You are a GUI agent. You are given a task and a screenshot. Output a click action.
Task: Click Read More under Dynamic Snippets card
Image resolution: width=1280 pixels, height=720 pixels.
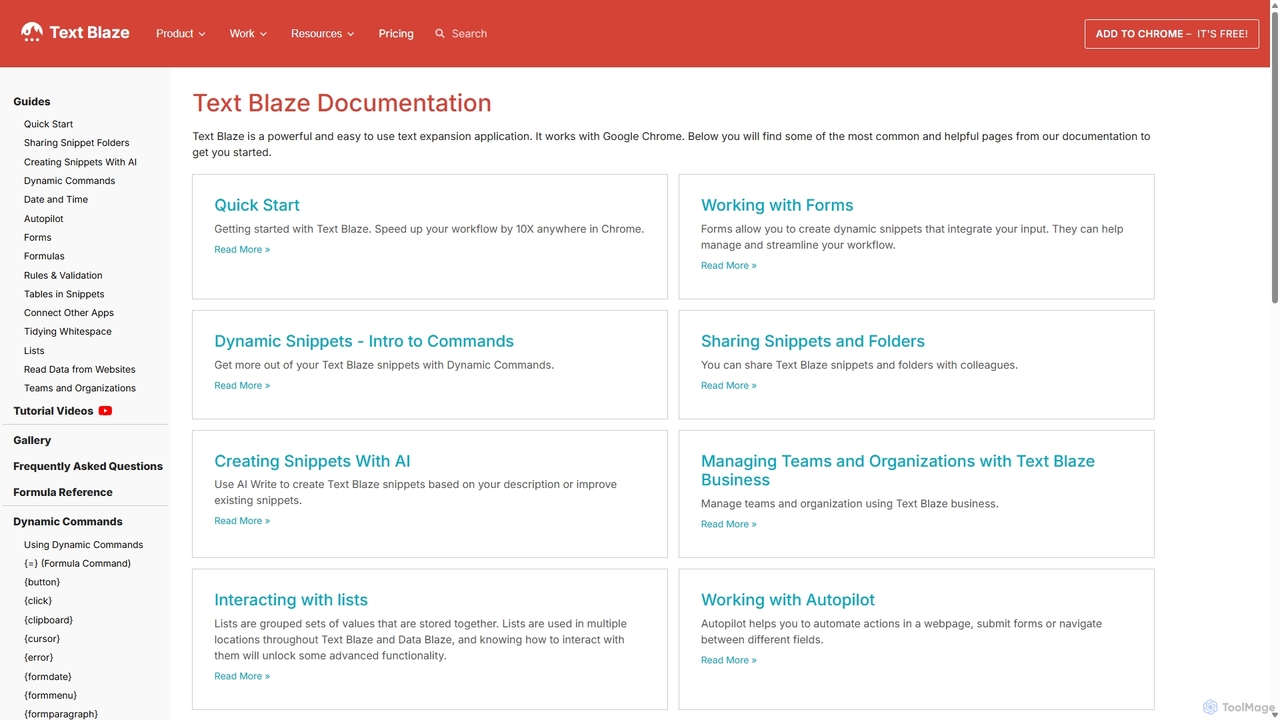[242, 386]
